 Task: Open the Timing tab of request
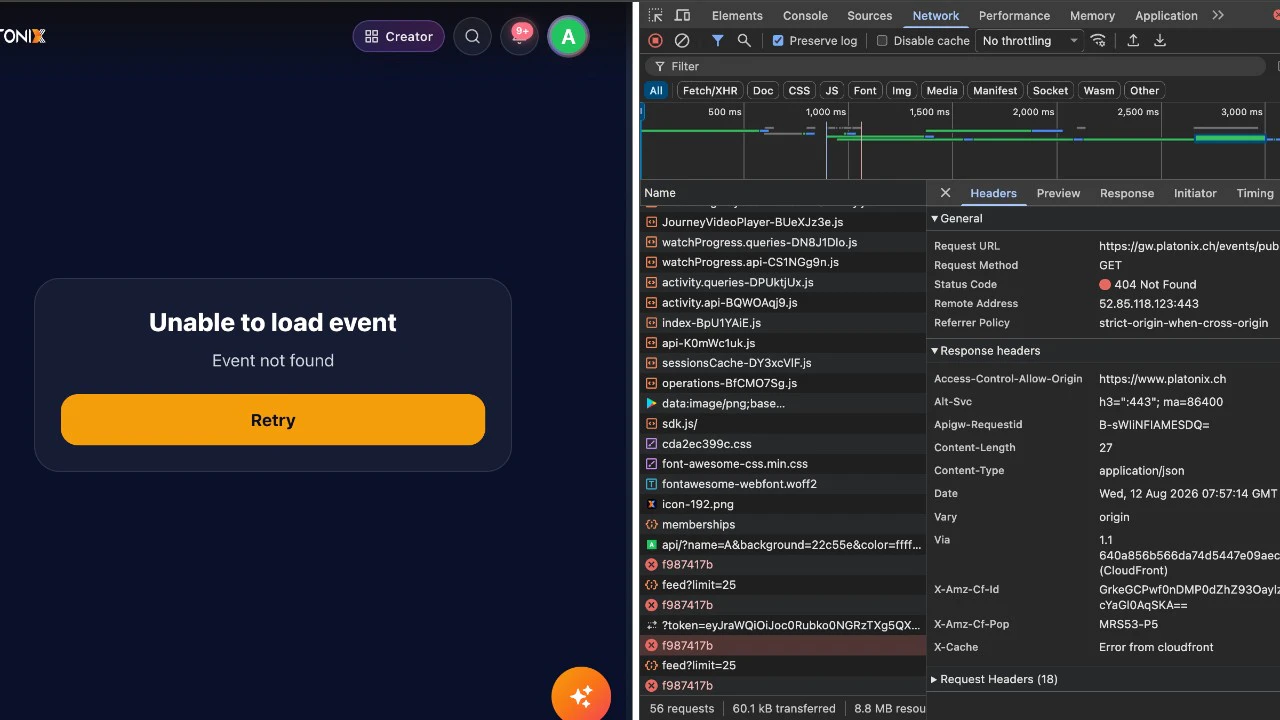click(x=1255, y=193)
